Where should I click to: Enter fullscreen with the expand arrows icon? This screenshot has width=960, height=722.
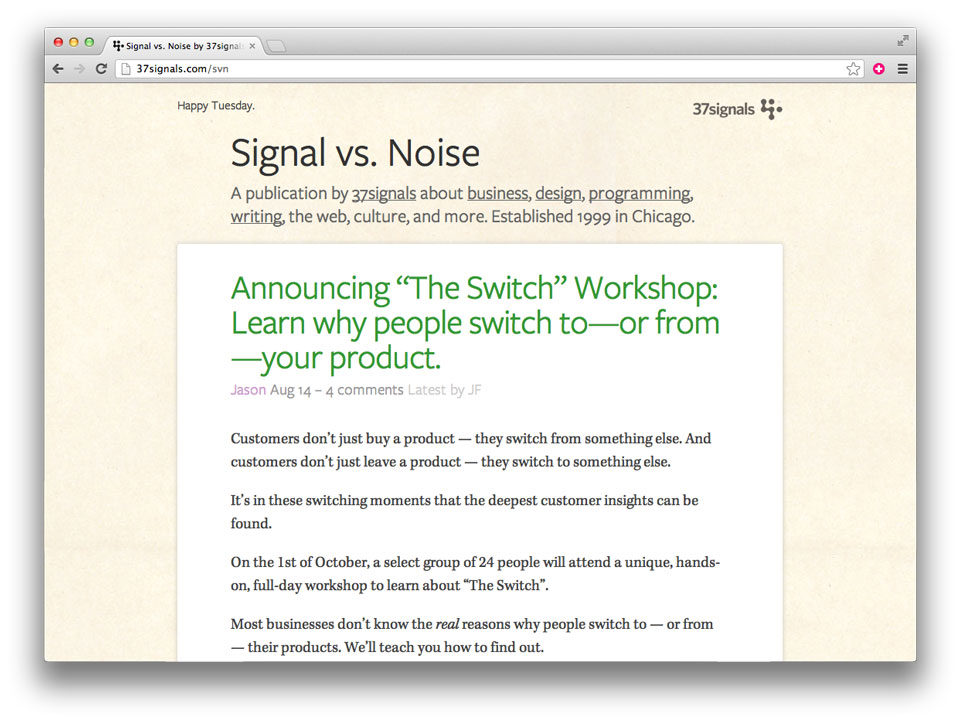(902, 41)
